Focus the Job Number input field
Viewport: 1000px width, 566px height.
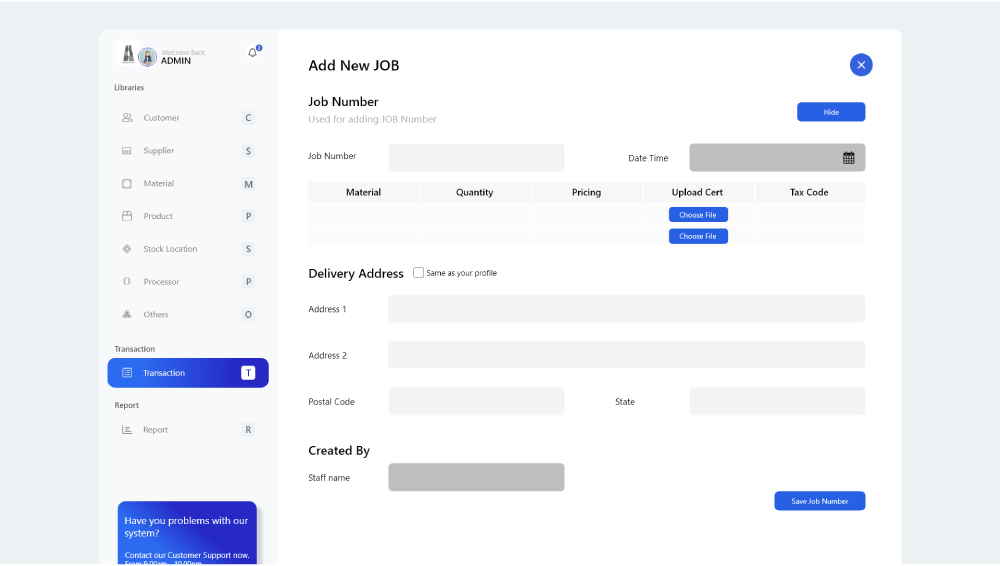[476, 157]
